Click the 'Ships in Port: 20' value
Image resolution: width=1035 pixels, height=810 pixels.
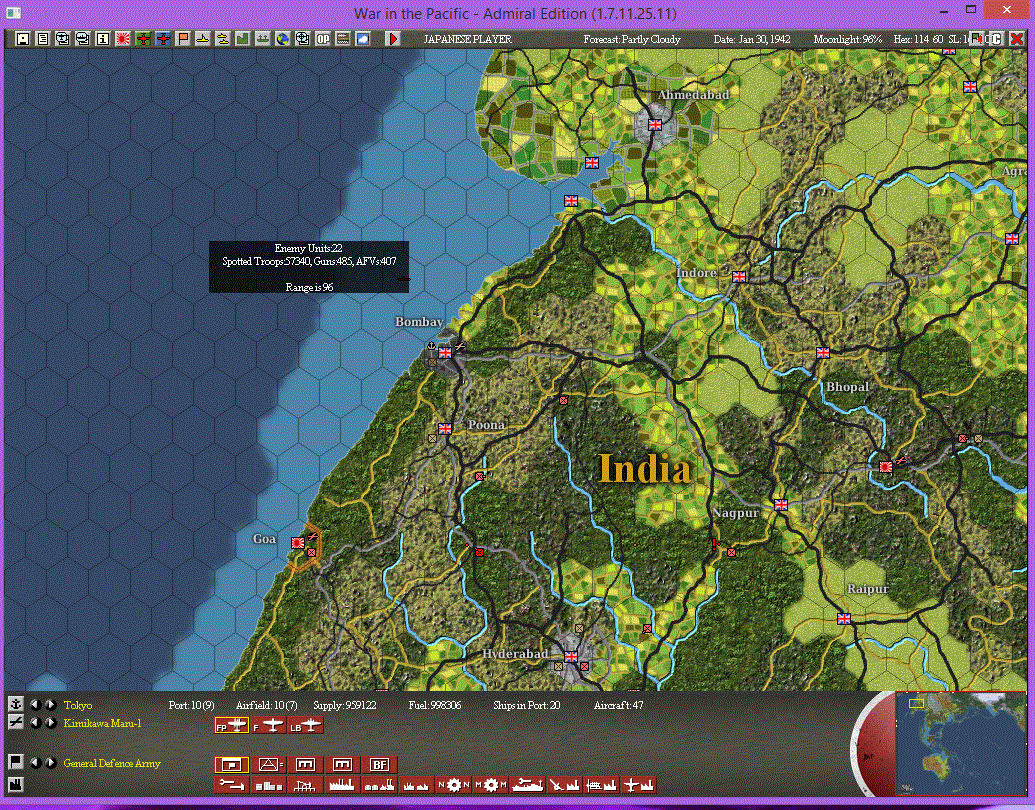pyautogui.click(x=526, y=705)
